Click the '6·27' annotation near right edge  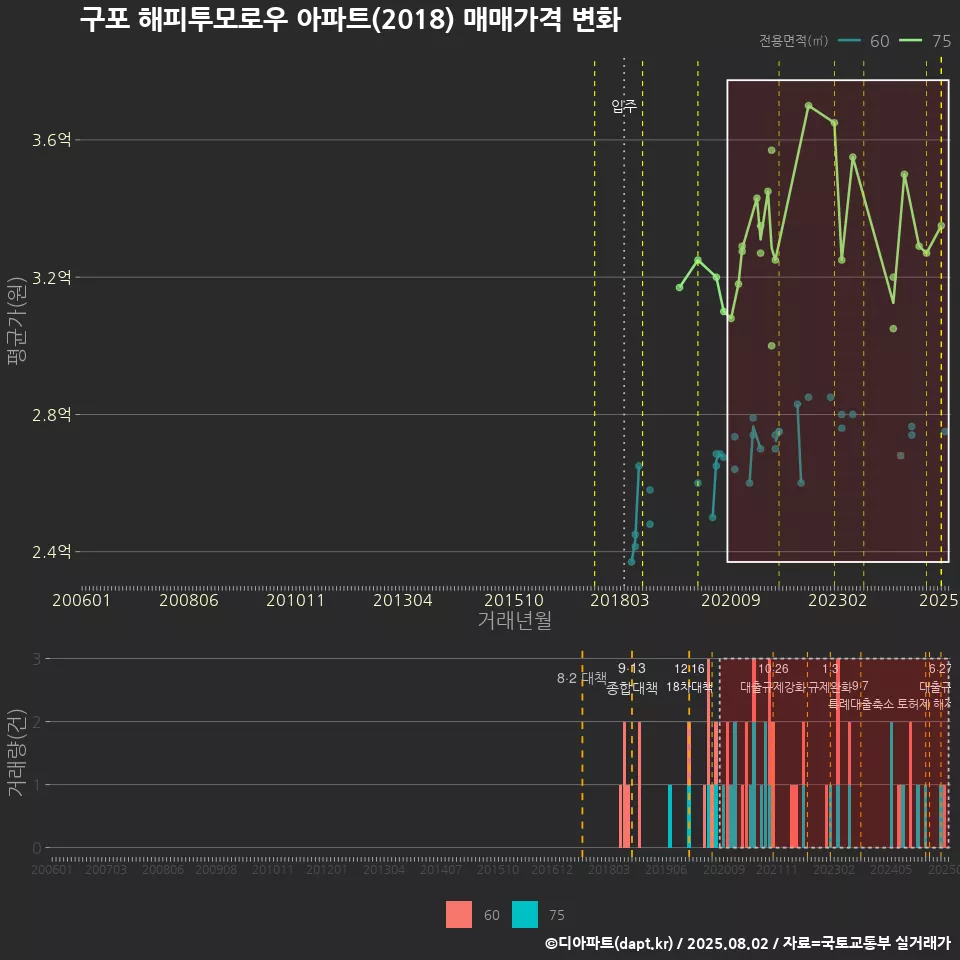click(940, 669)
